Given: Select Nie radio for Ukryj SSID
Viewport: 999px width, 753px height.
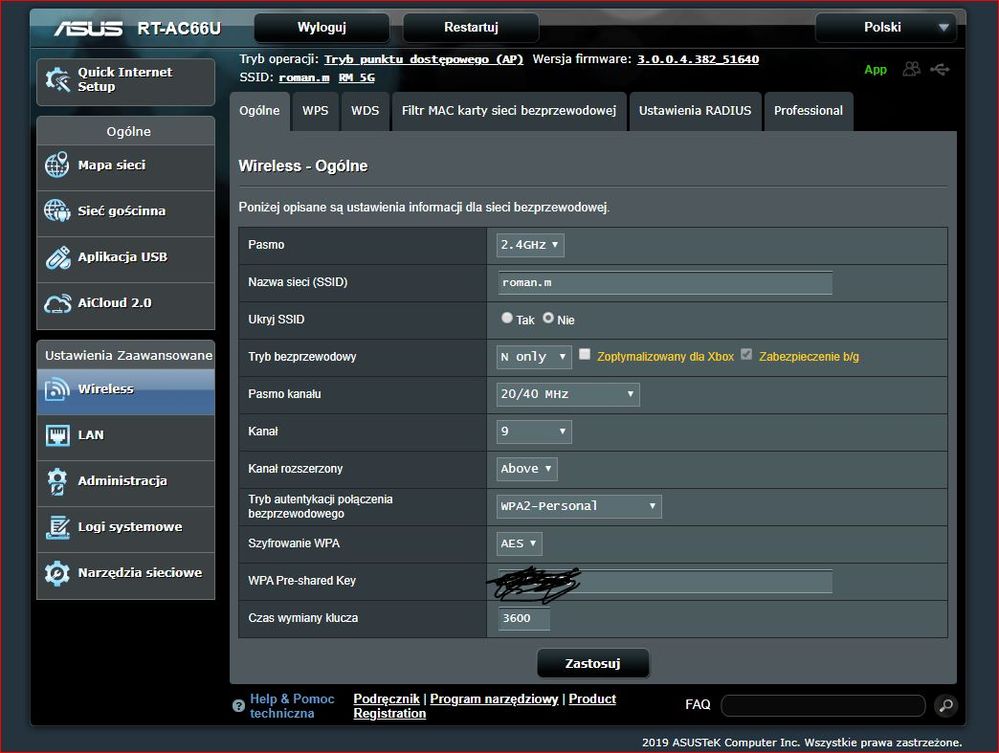Looking at the screenshot, I should pos(548,319).
